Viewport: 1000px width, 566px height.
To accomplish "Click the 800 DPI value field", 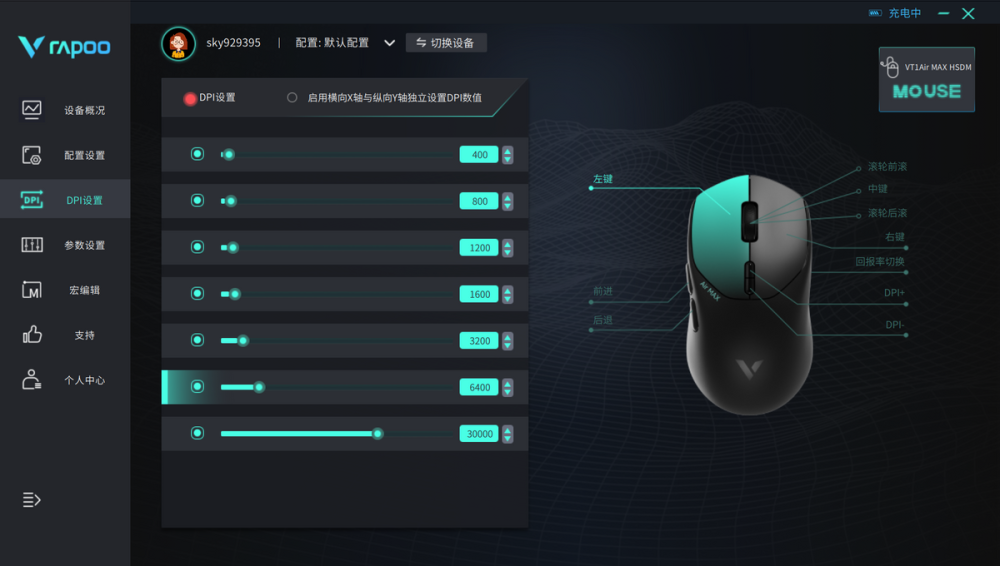I will tap(479, 201).
